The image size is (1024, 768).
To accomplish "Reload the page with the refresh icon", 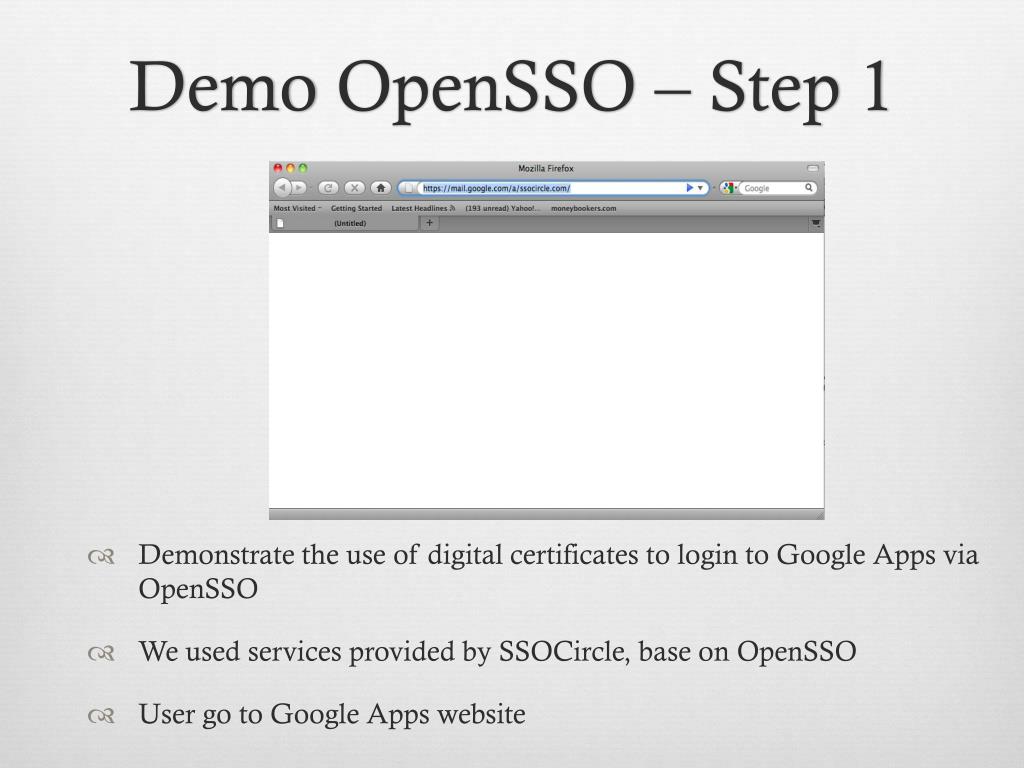I will point(328,188).
